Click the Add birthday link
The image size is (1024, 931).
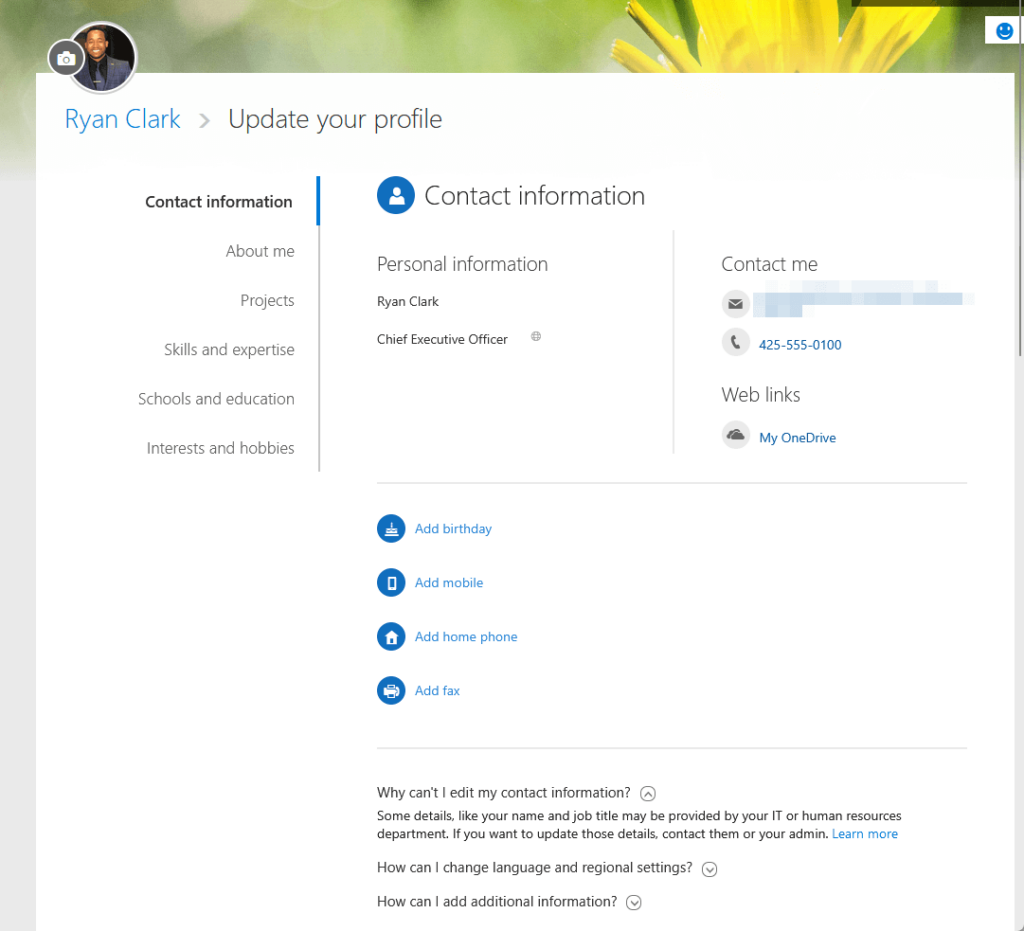(x=453, y=529)
